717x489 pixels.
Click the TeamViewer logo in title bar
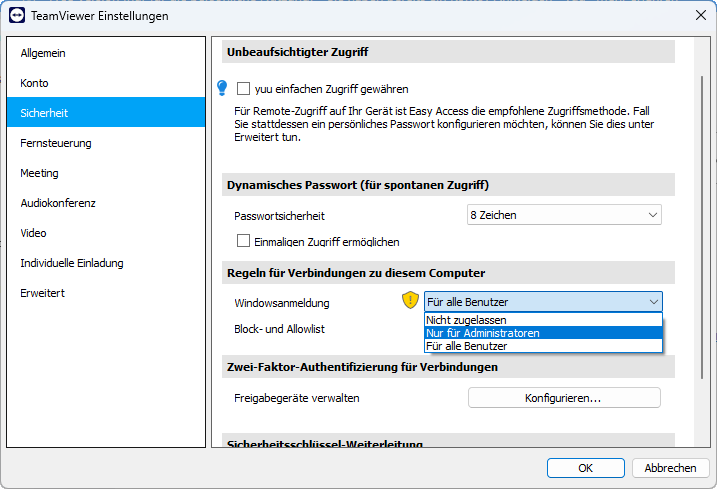[16, 16]
